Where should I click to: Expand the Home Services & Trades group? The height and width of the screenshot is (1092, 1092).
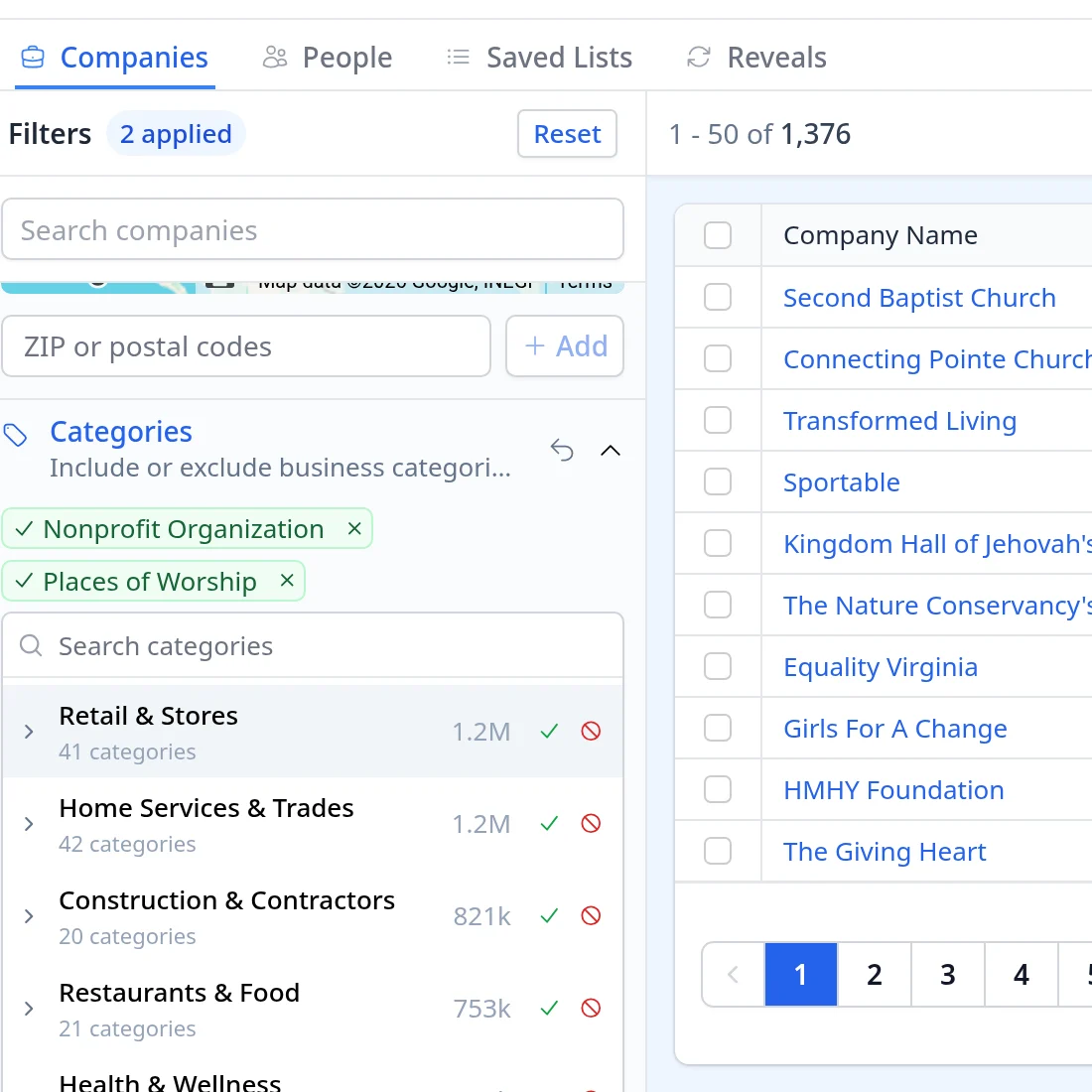(x=29, y=825)
